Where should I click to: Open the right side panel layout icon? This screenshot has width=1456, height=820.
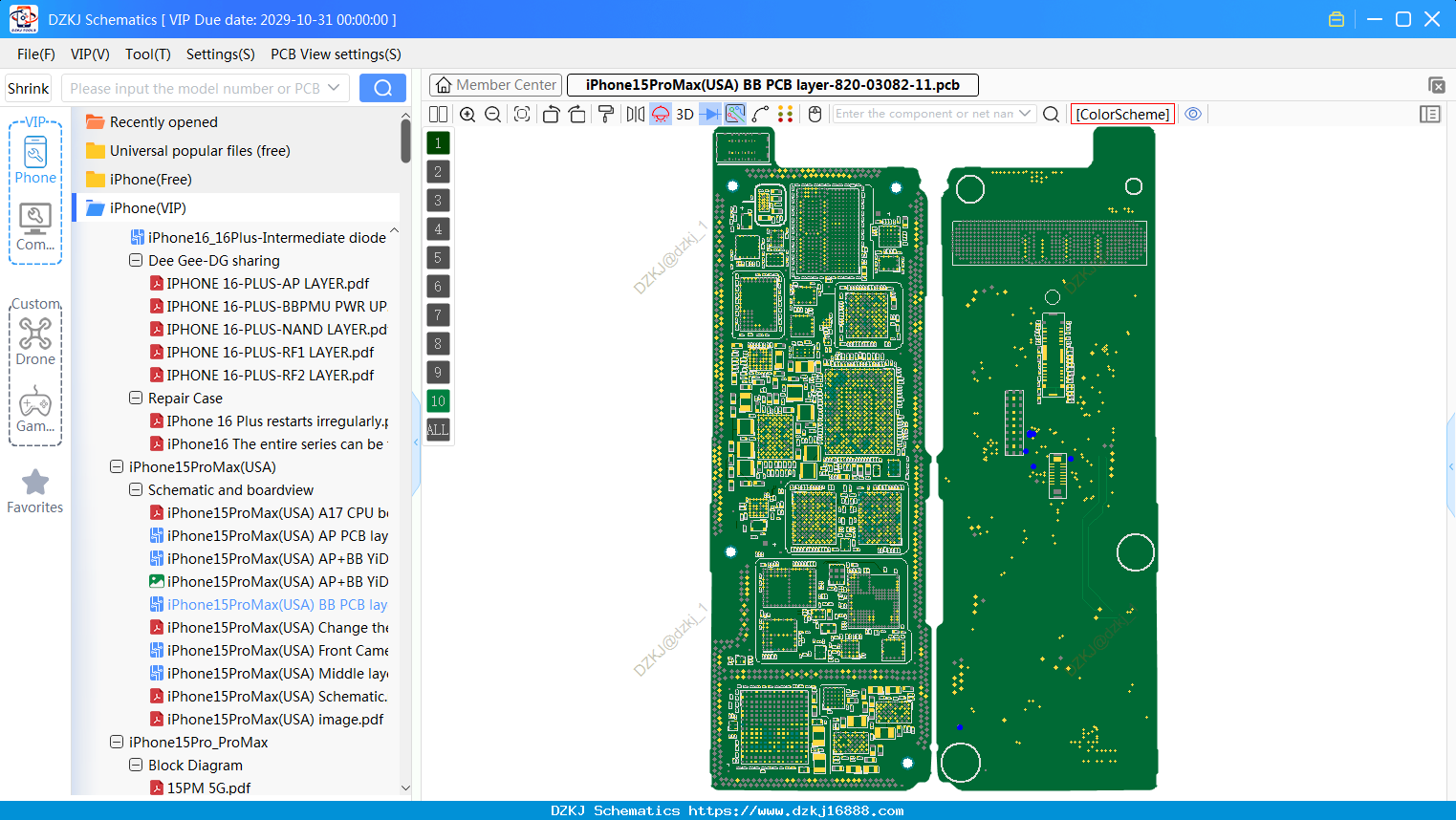[x=1430, y=114]
